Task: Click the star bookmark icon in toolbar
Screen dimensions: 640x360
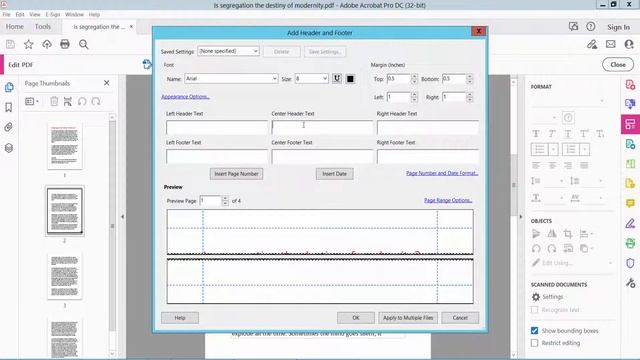Action: [29, 44]
